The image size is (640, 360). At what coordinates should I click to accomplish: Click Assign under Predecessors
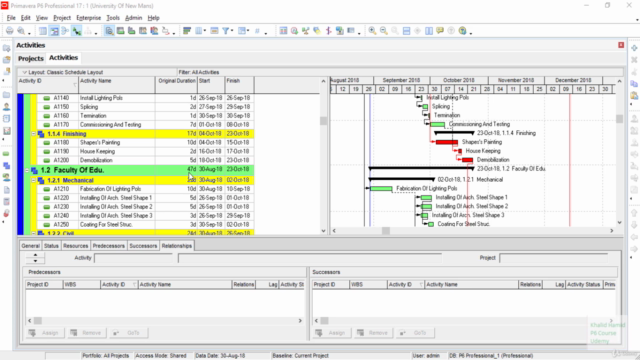(45, 333)
